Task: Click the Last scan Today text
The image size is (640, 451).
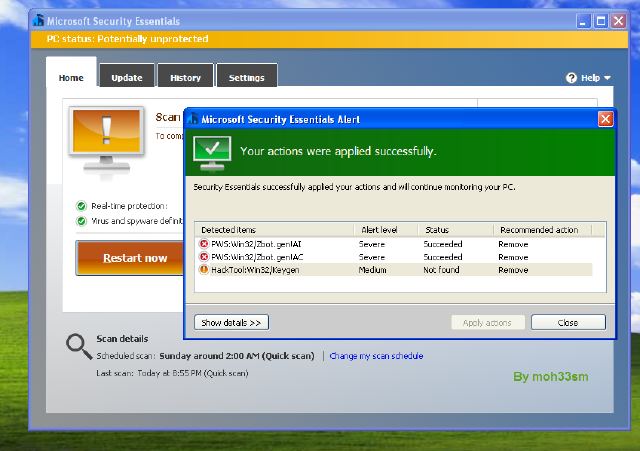Action: [x=172, y=373]
